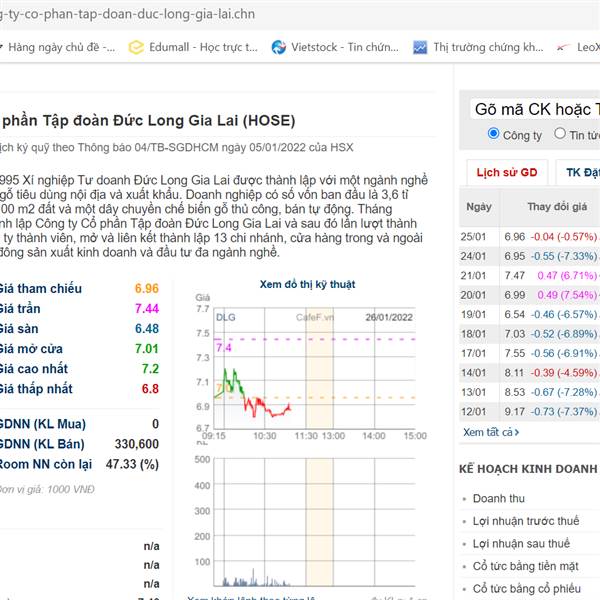Screen dimensions: 600x600
Task: Click the GDNN (KL Mua) label
Action: coord(42,424)
